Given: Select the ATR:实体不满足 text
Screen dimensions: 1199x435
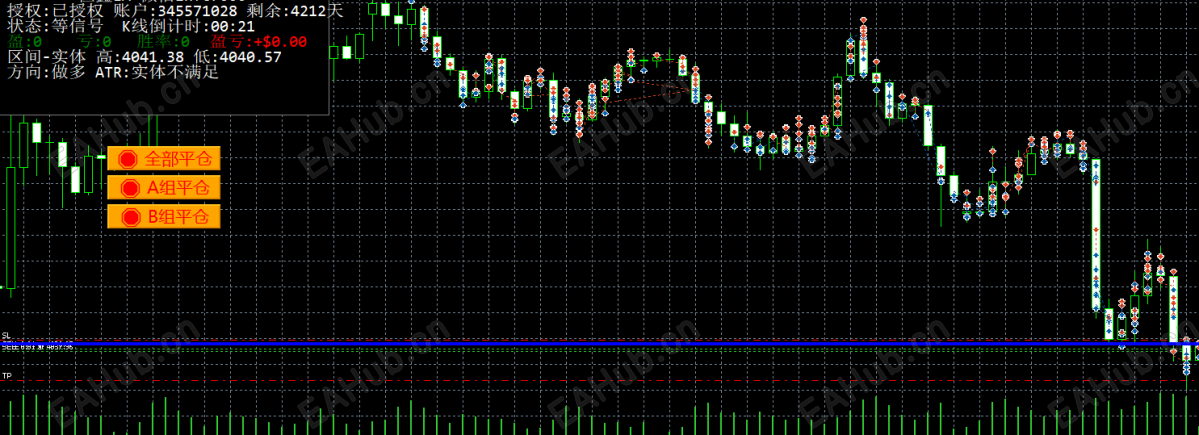Looking at the screenshot, I should (x=158, y=73).
